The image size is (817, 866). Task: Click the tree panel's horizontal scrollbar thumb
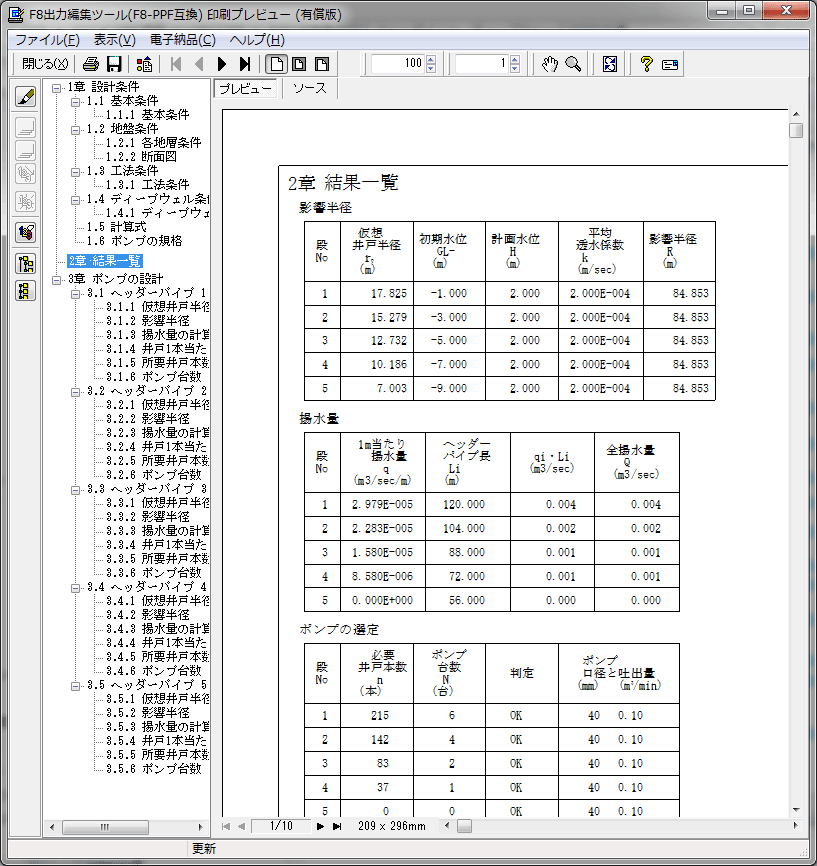pos(105,827)
